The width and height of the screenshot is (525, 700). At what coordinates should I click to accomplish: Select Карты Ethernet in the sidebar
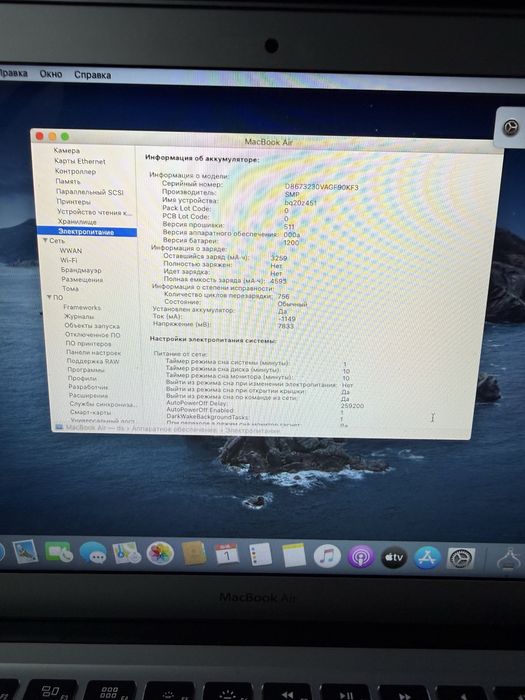coord(80,161)
